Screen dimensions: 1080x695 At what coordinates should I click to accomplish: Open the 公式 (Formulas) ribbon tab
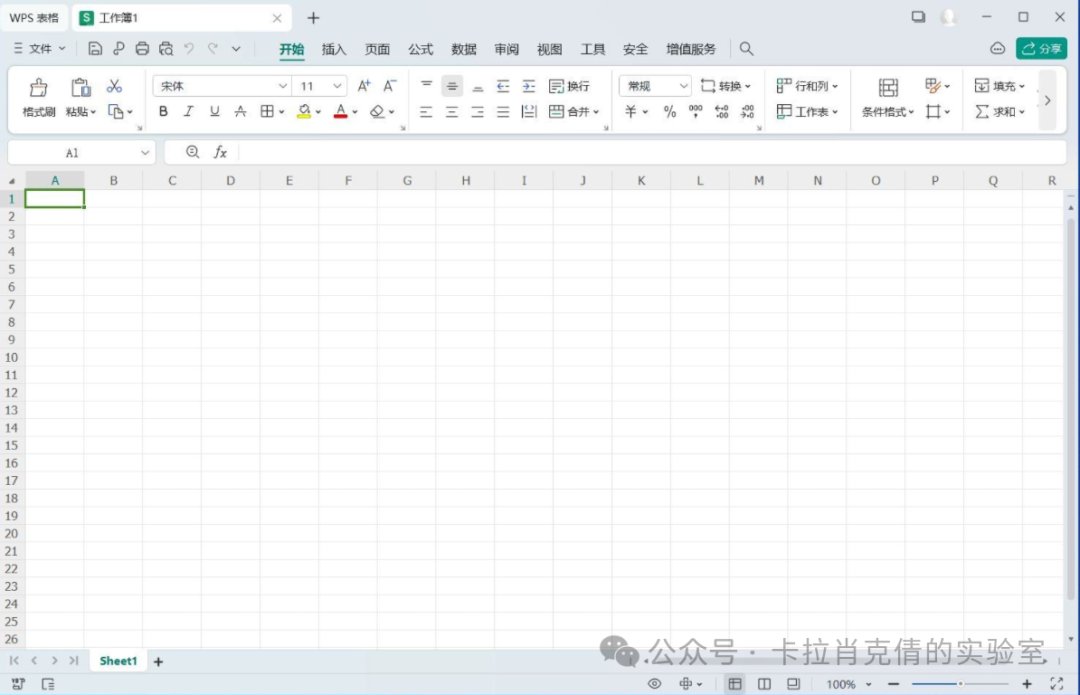pyautogui.click(x=420, y=49)
